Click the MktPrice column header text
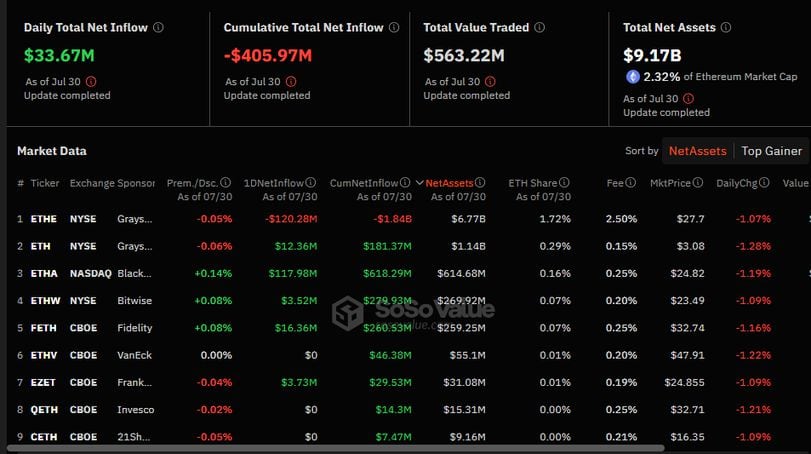Image resolution: width=811 pixels, height=454 pixels. pyautogui.click(x=670, y=183)
